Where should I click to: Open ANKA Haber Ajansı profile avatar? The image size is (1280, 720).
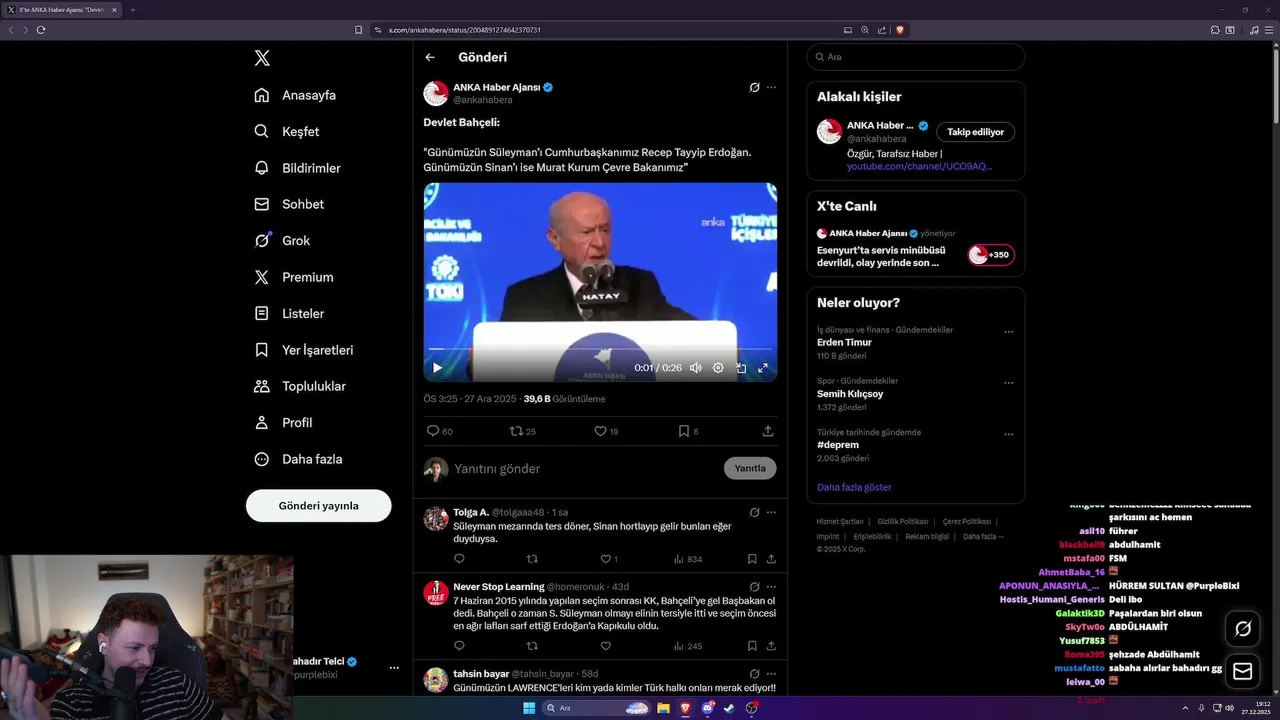pos(436,93)
